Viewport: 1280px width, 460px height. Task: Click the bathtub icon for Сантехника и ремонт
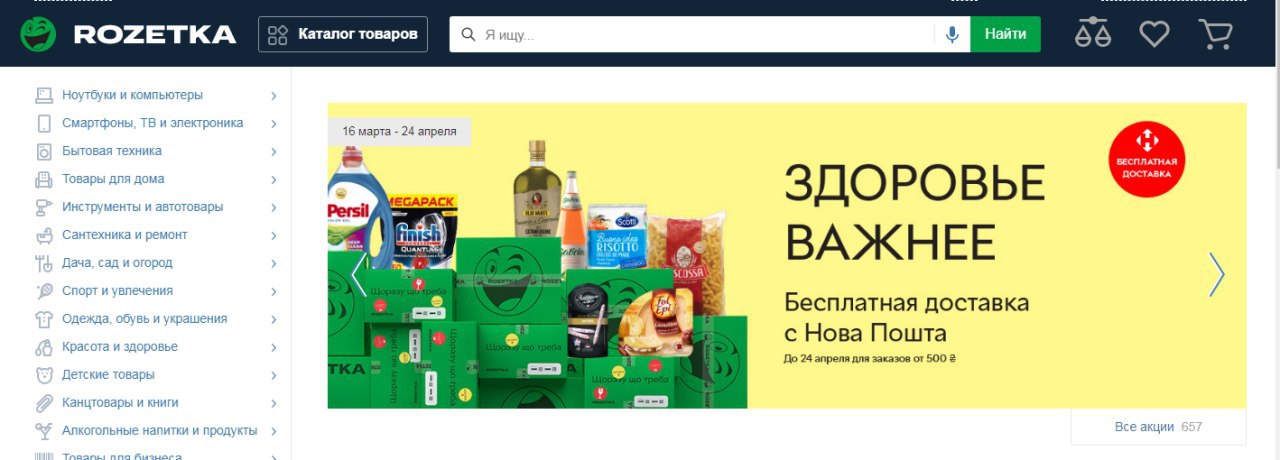pyautogui.click(x=44, y=235)
